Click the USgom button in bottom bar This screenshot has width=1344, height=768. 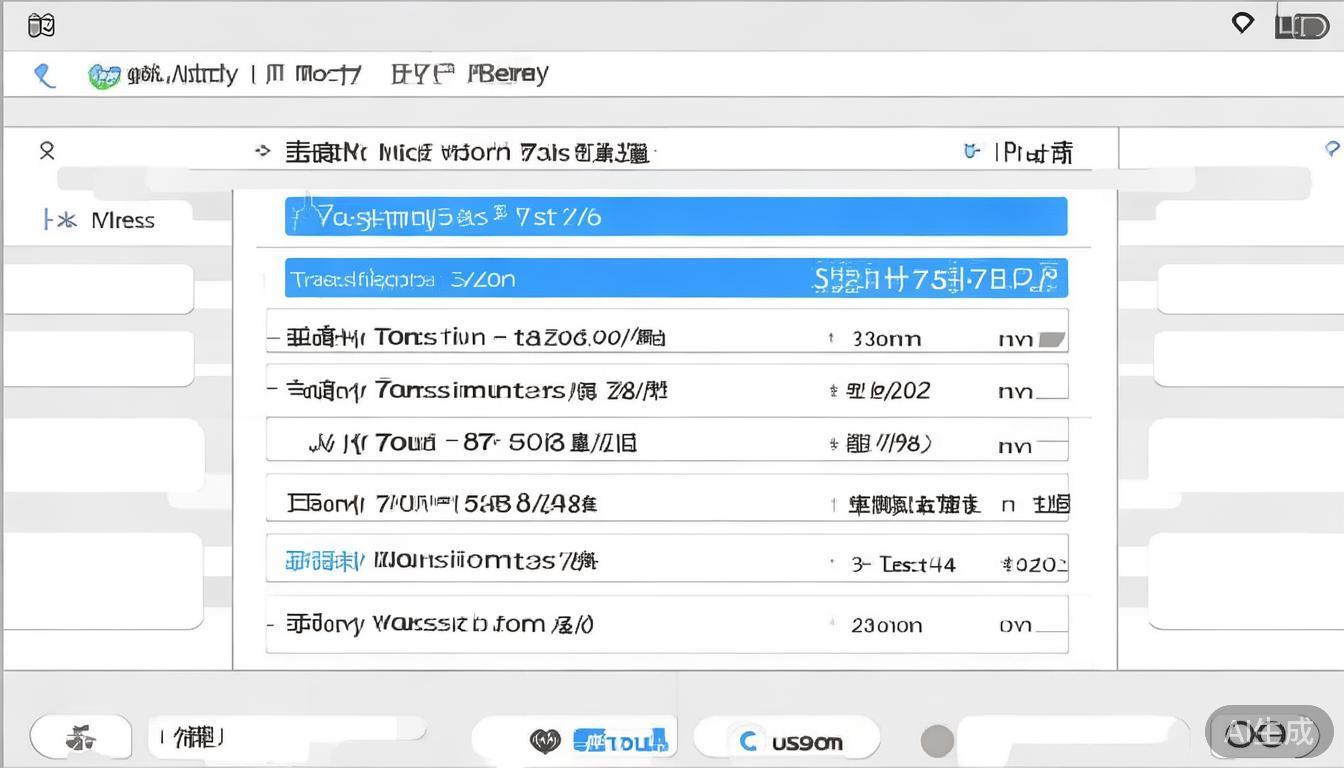[x=788, y=741]
